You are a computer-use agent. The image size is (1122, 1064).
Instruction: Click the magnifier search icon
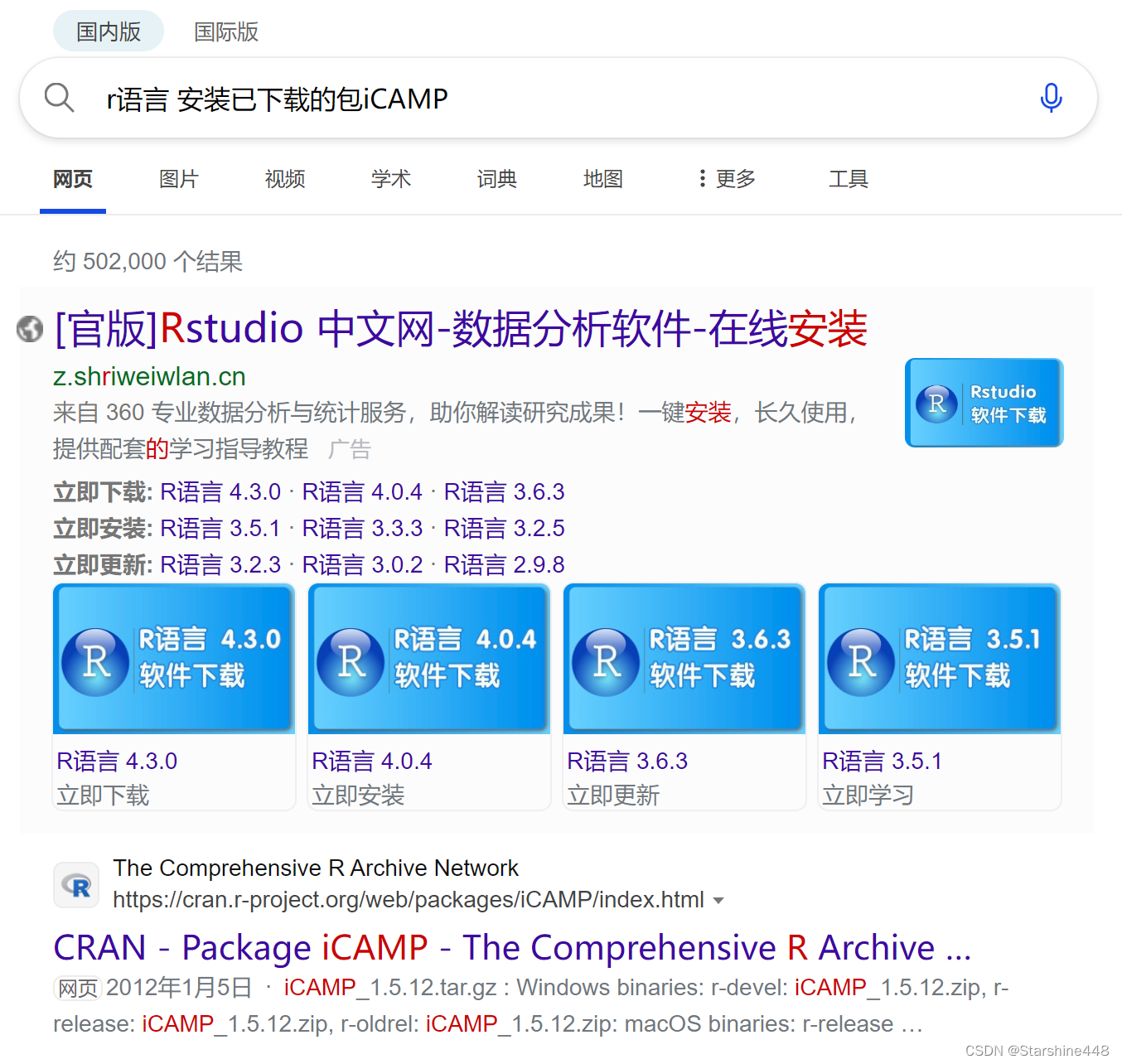[59, 97]
